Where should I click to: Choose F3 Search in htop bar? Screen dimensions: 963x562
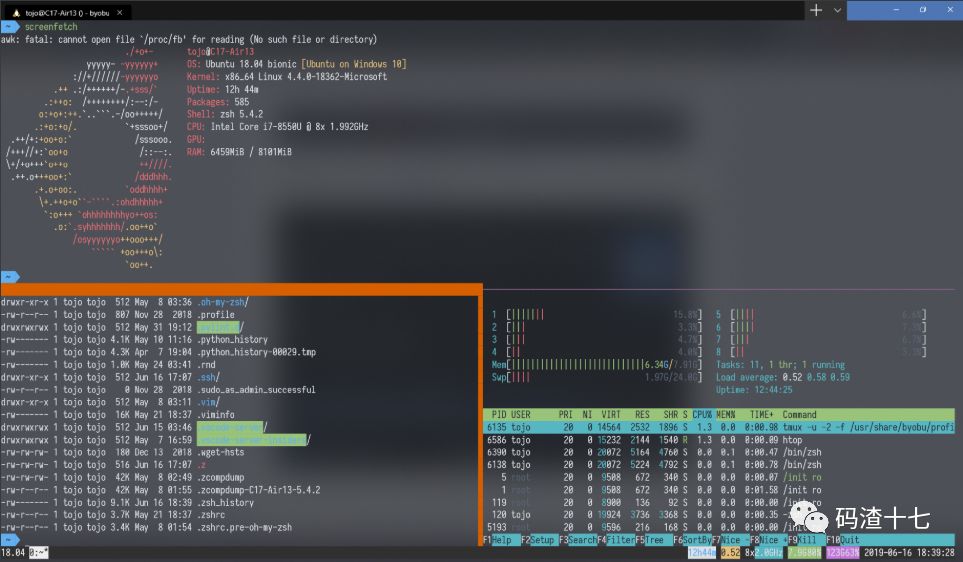point(577,540)
